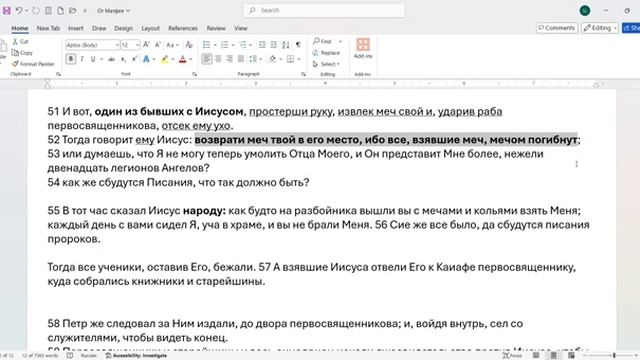The height and width of the screenshot is (360, 640).
Task: Open the Paragraph dialog launcher
Action: coord(303,74)
